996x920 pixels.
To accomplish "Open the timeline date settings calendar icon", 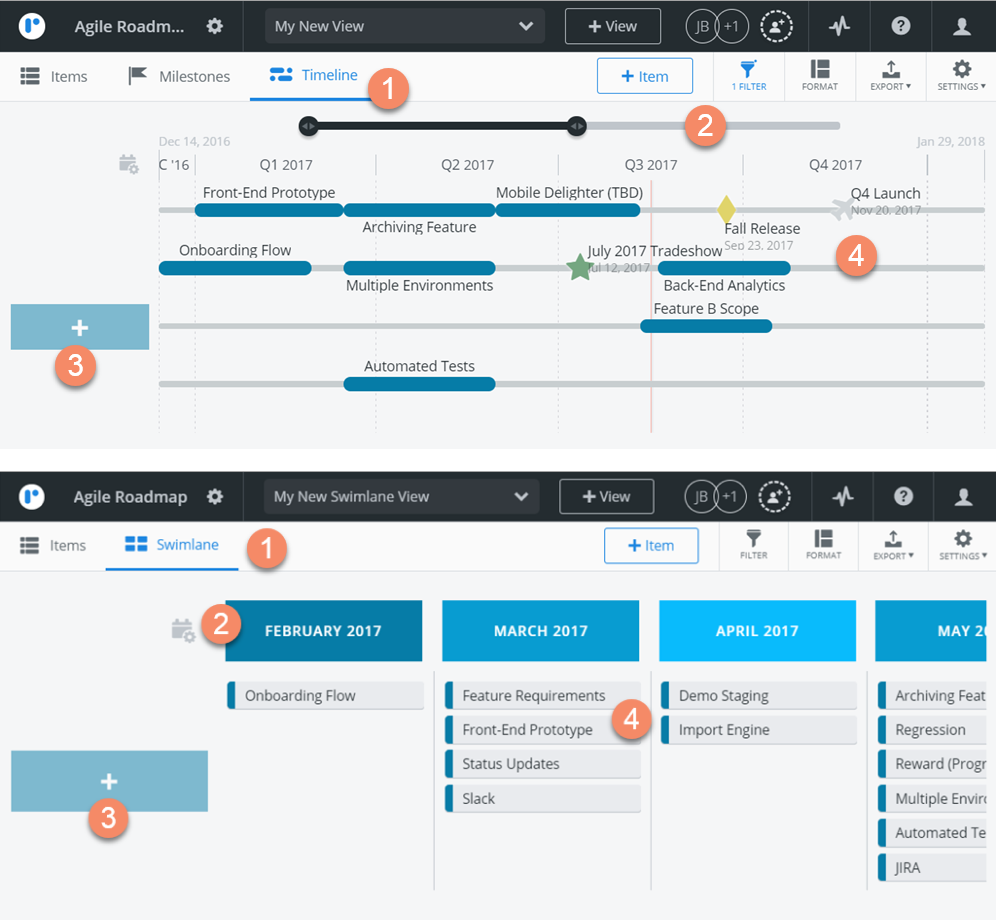I will point(129,165).
